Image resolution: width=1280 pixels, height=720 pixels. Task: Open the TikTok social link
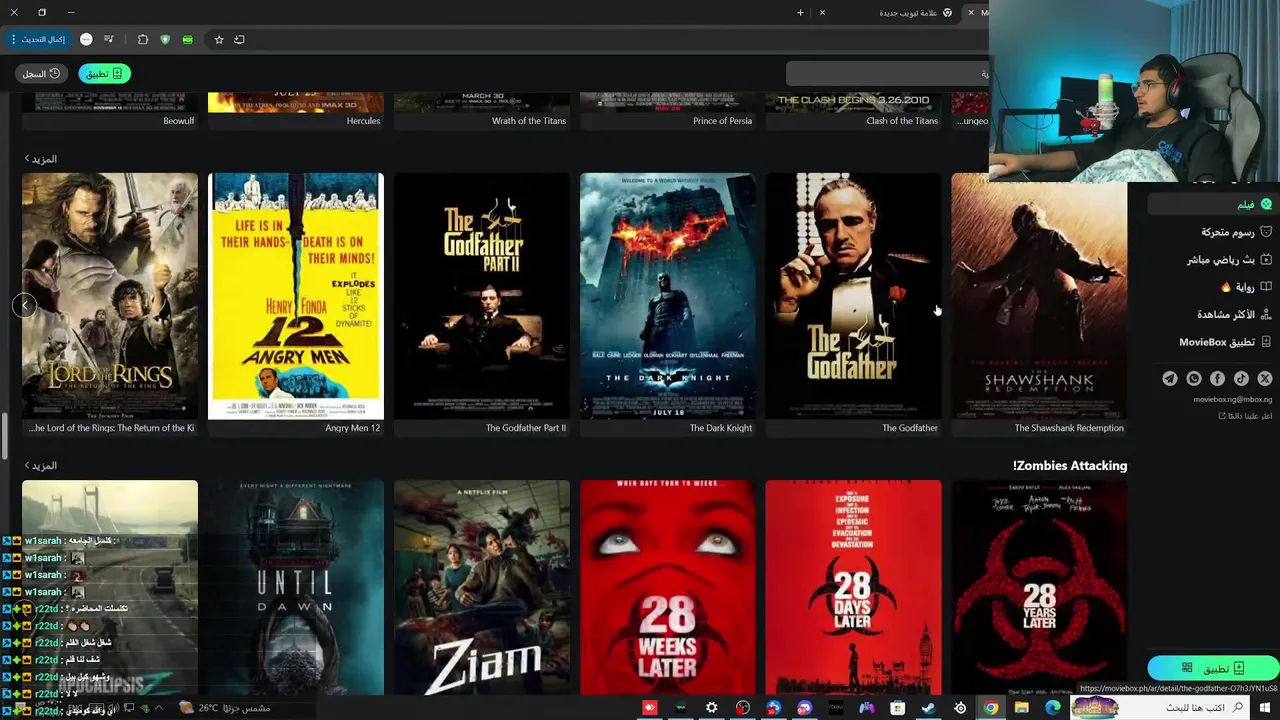click(x=1241, y=378)
